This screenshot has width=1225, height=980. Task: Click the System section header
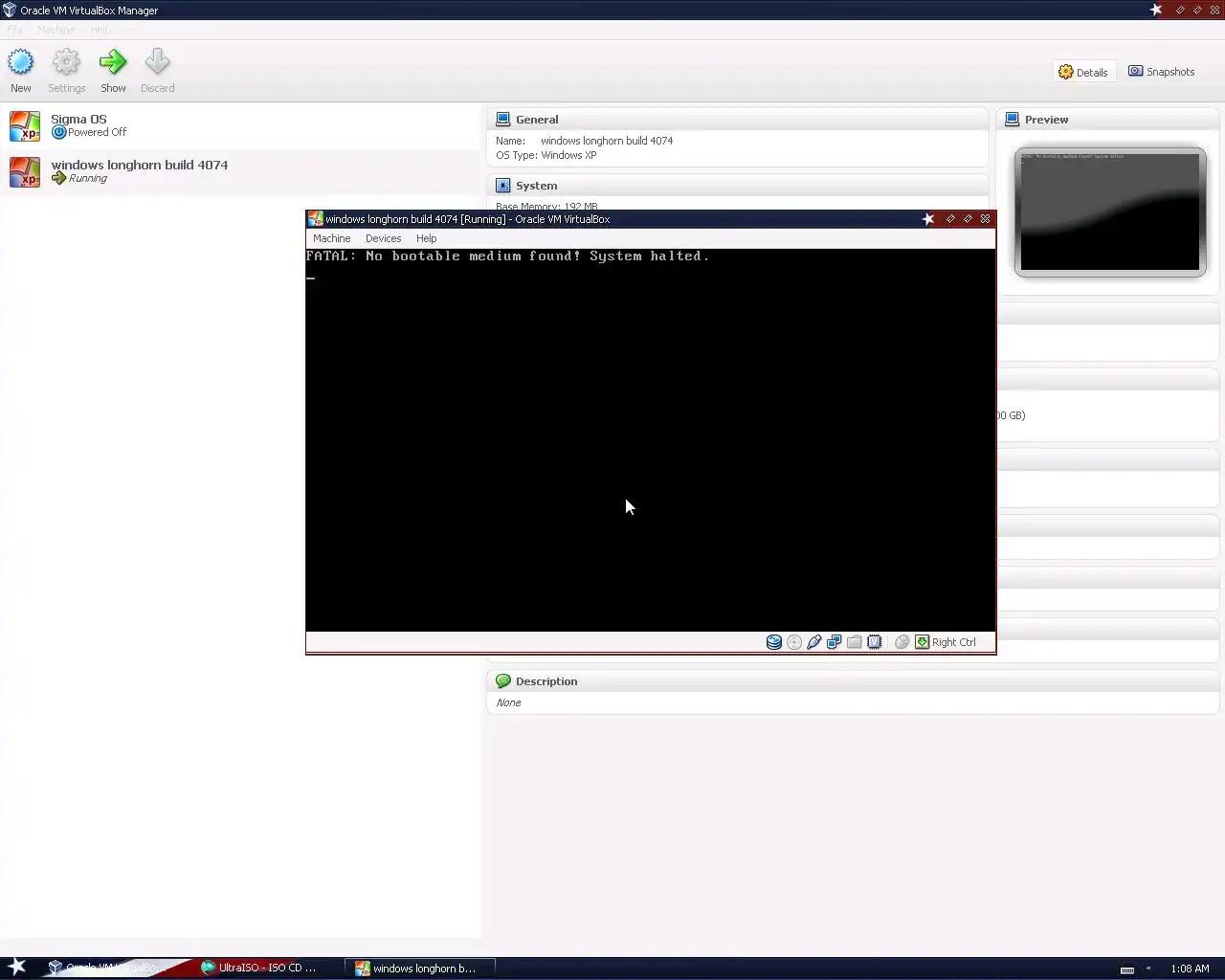tap(737, 186)
